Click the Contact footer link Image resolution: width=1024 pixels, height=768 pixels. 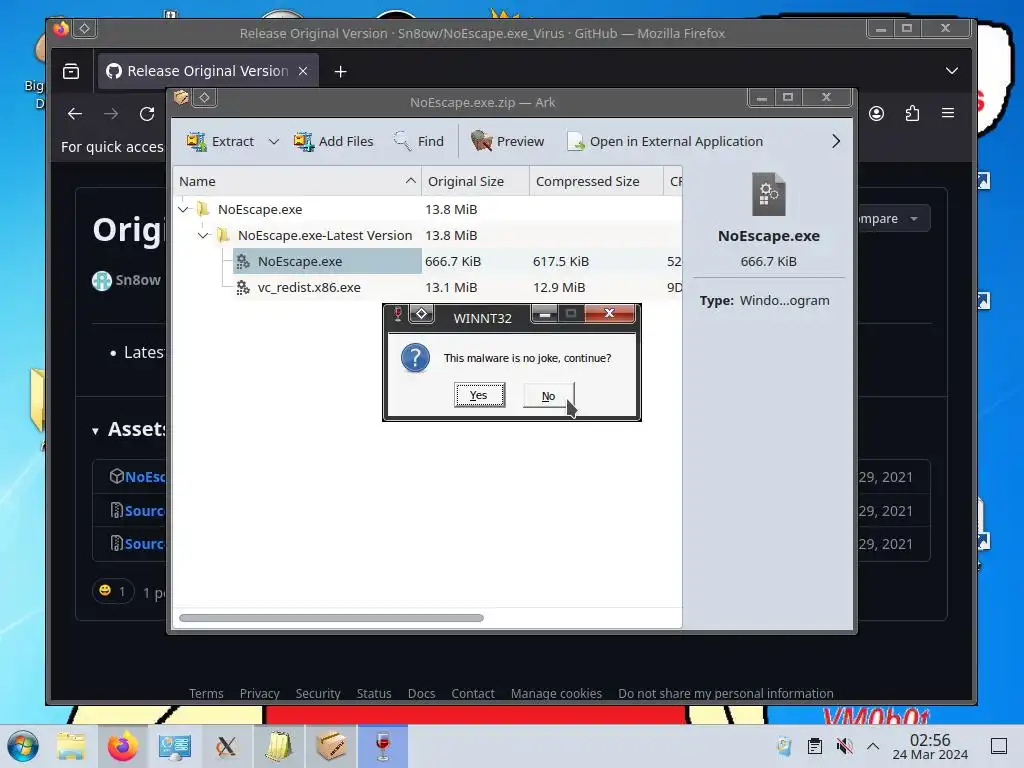[473, 694]
